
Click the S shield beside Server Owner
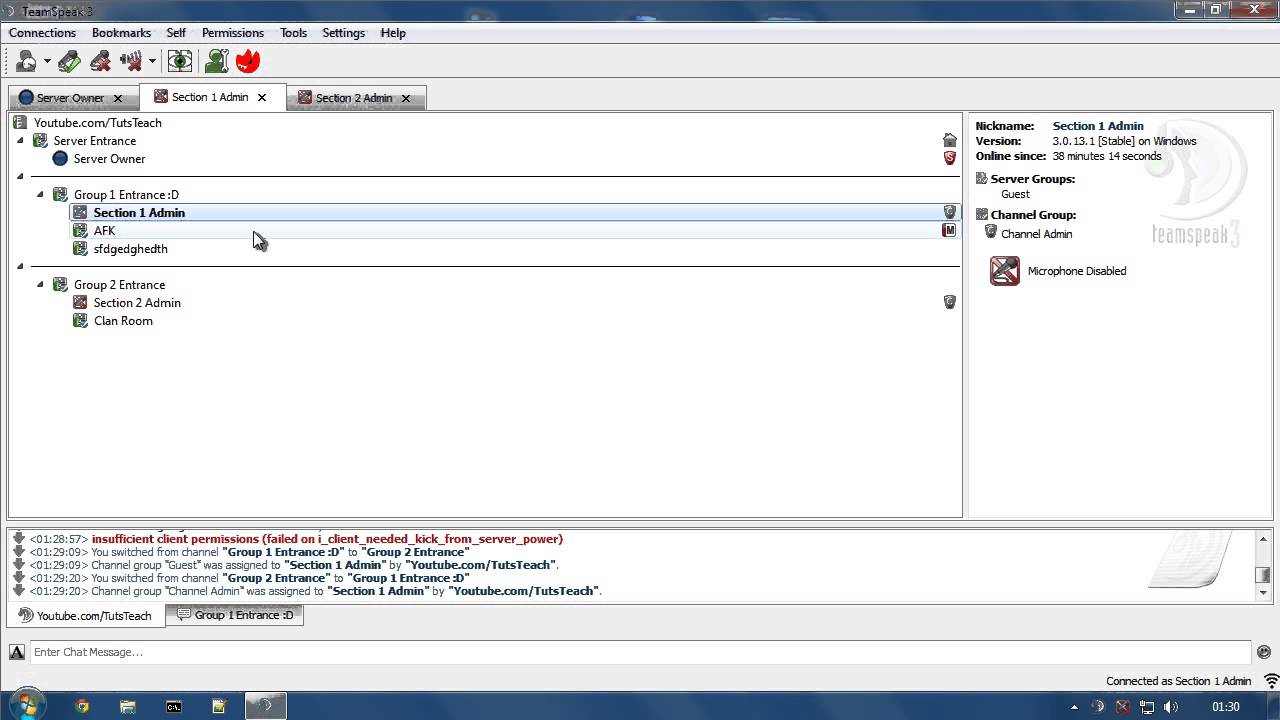pyautogui.click(x=949, y=158)
